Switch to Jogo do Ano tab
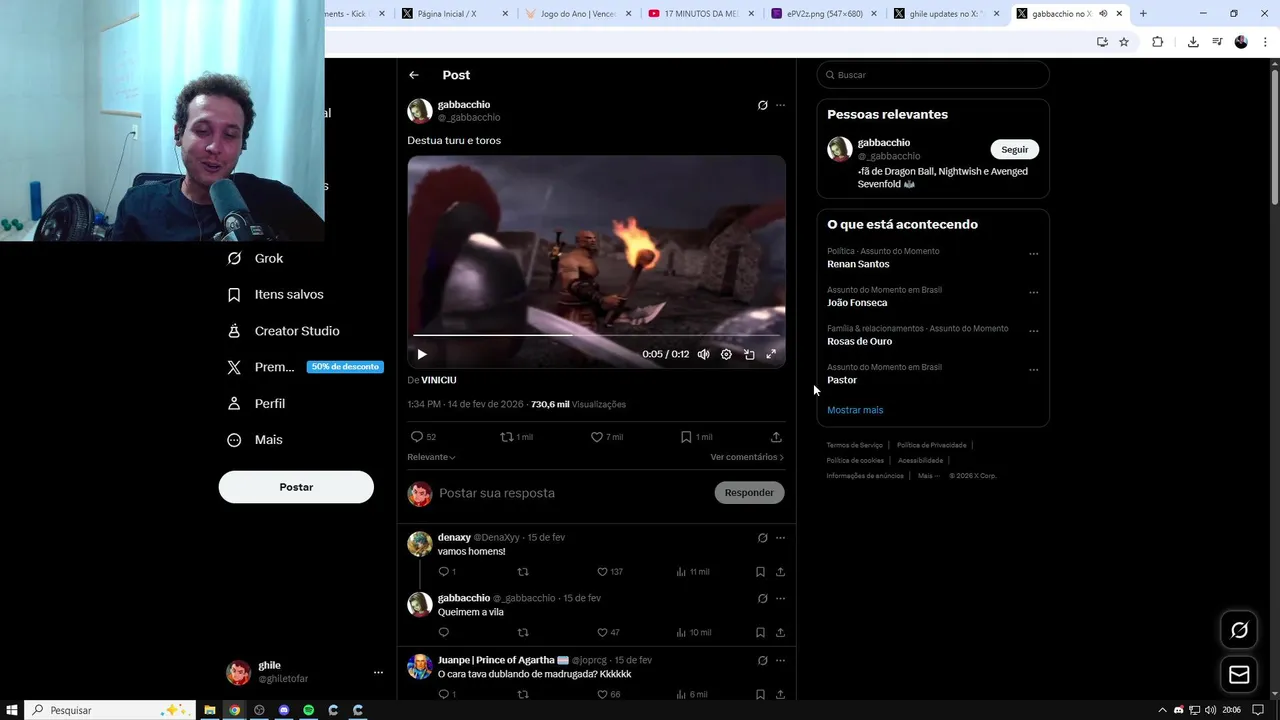The width and height of the screenshot is (1280, 720). tap(578, 14)
